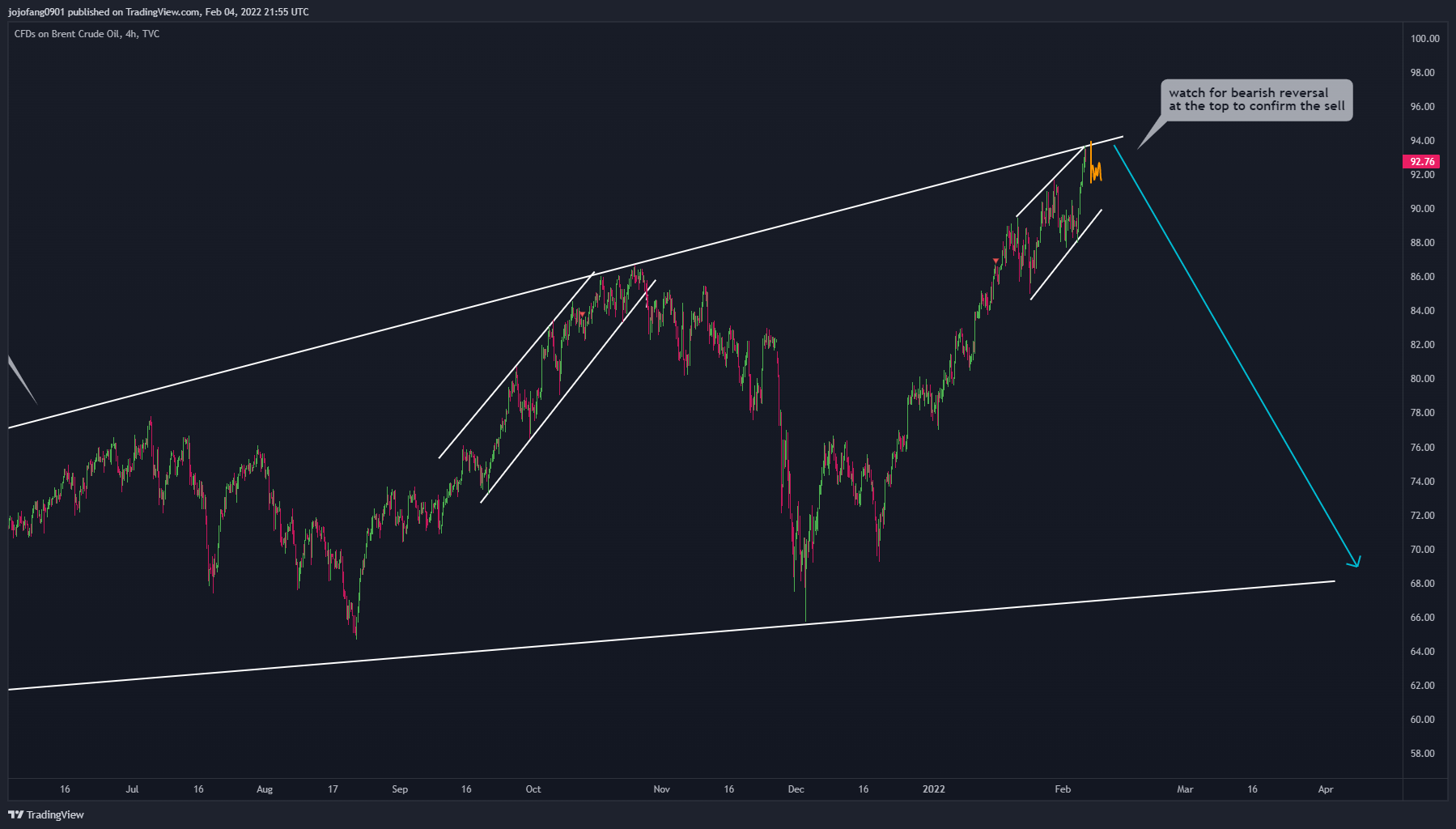Click the 82.00 price axis label
The width and height of the screenshot is (1456, 829).
1422,345
